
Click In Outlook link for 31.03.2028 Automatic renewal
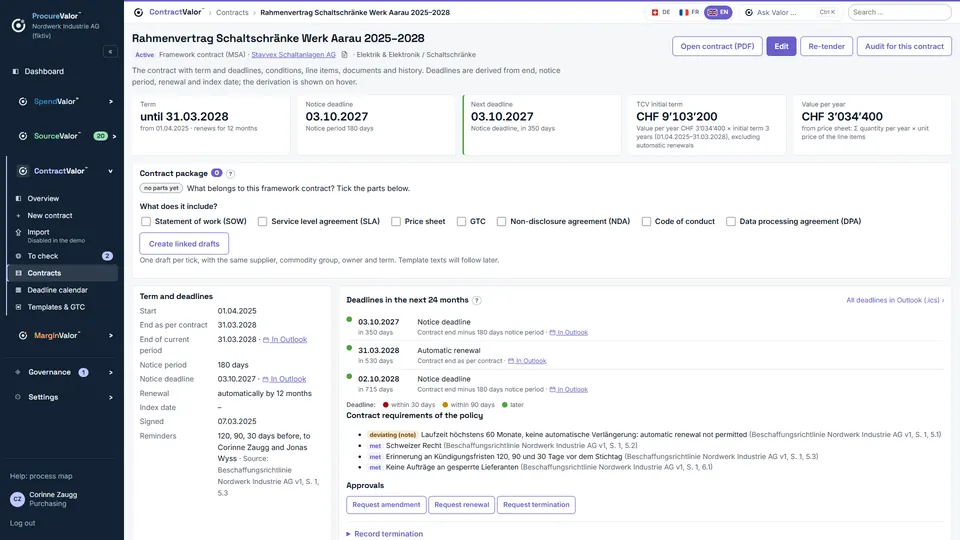pyautogui.click(x=527, y=361)
